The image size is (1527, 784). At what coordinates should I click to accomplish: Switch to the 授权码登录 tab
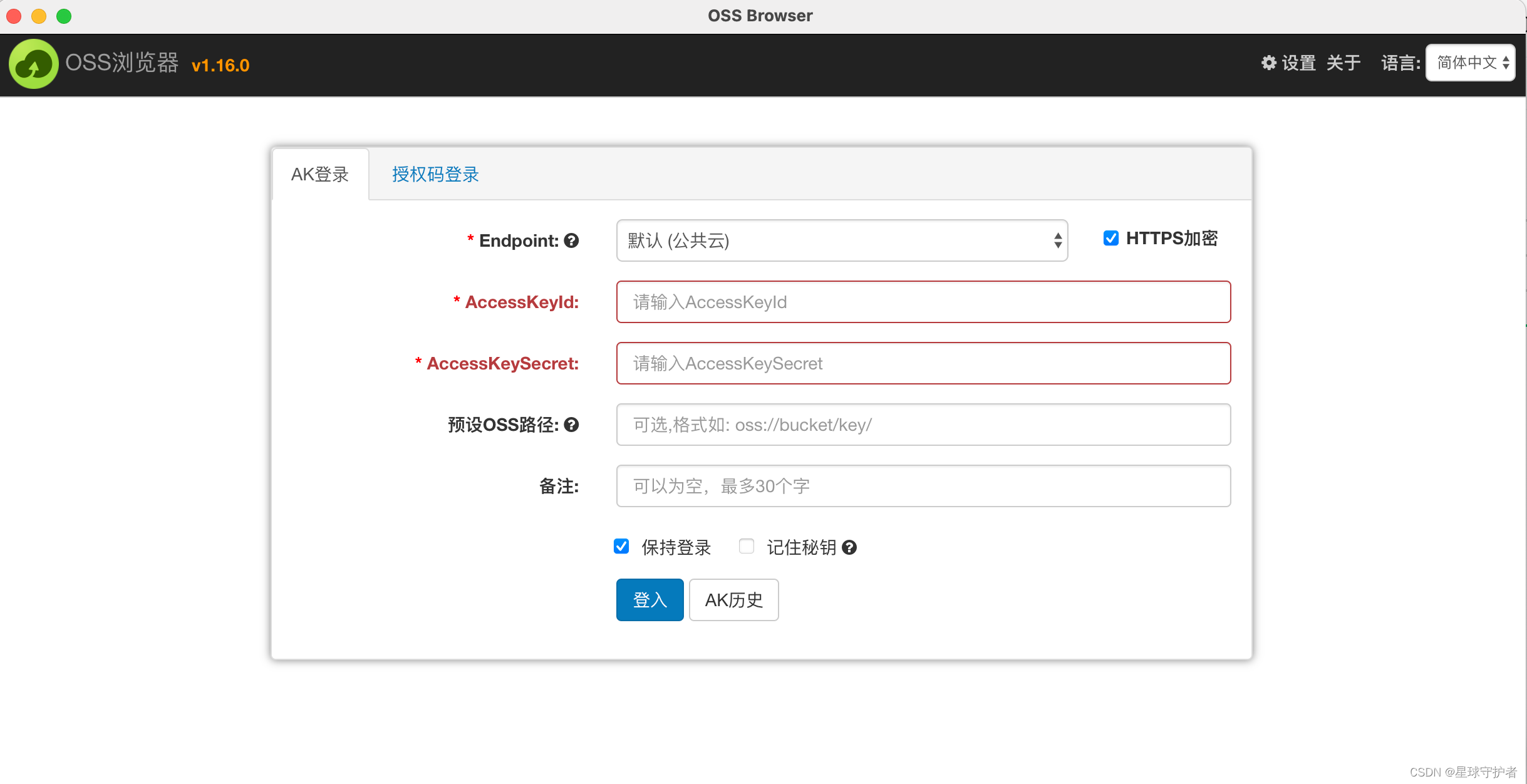[x=435, y=175]
